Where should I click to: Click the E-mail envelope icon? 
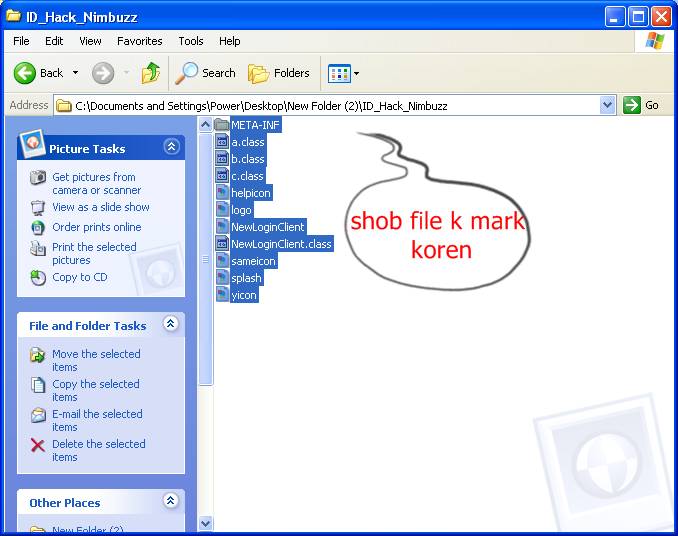pos(38,415)
